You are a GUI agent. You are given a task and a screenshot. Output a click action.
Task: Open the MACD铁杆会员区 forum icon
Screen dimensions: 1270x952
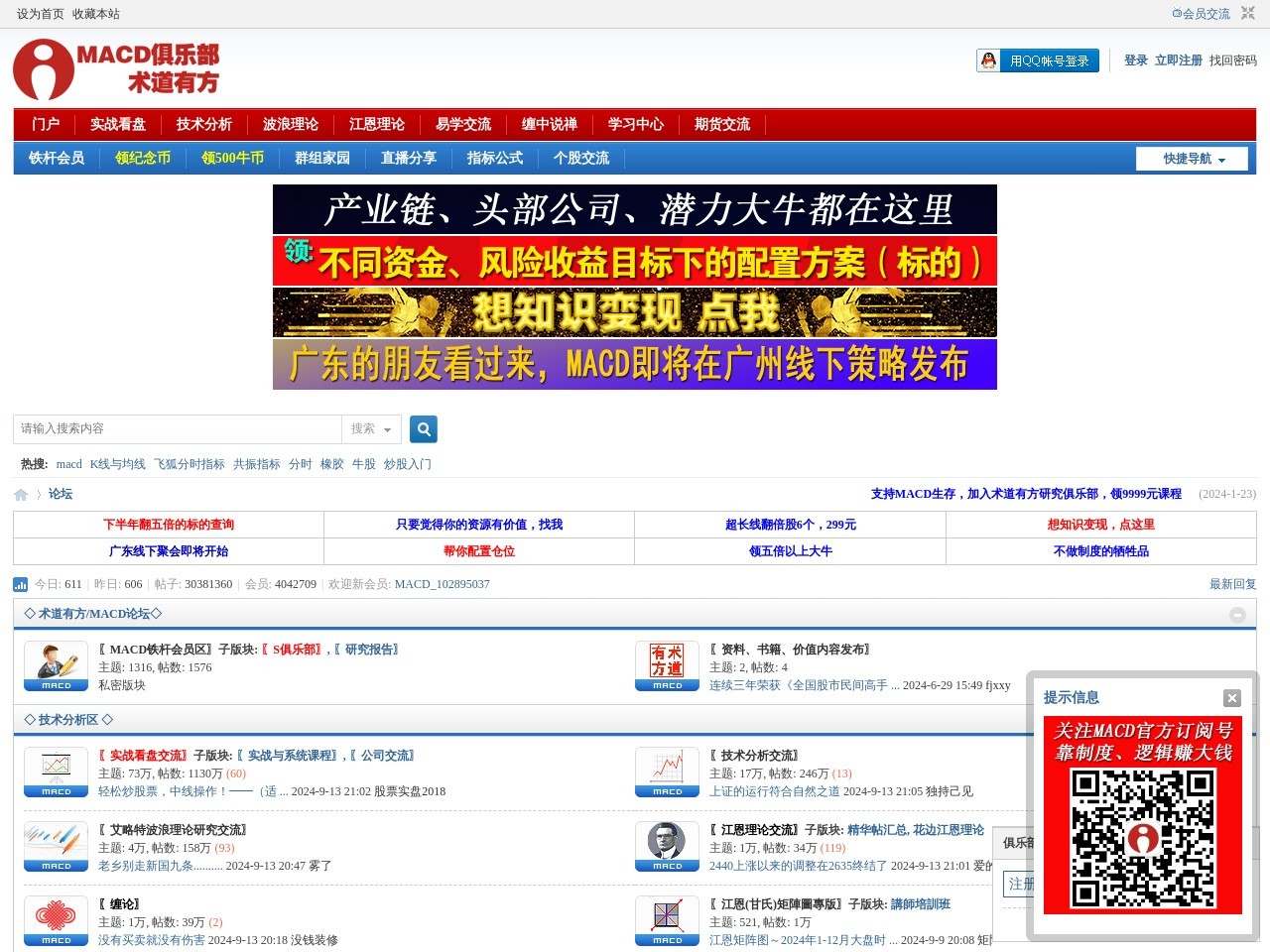[57, 666]
